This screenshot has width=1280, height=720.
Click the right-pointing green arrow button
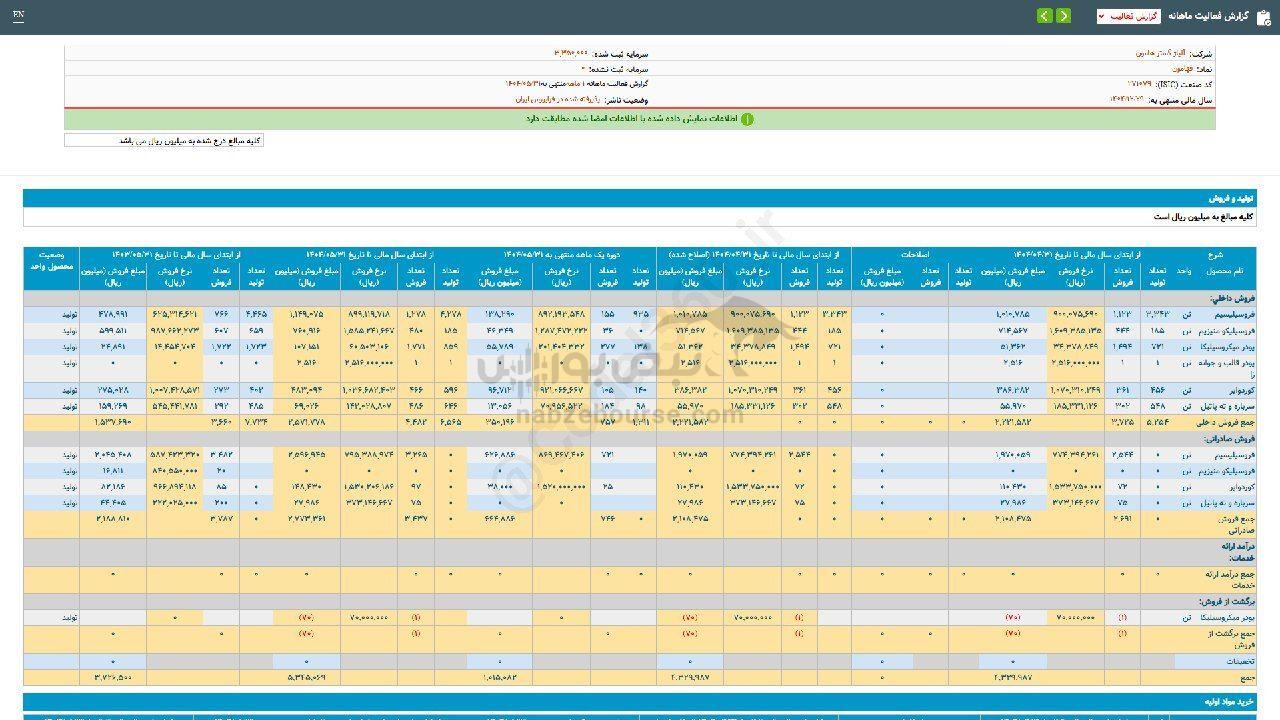point(1063,16)
